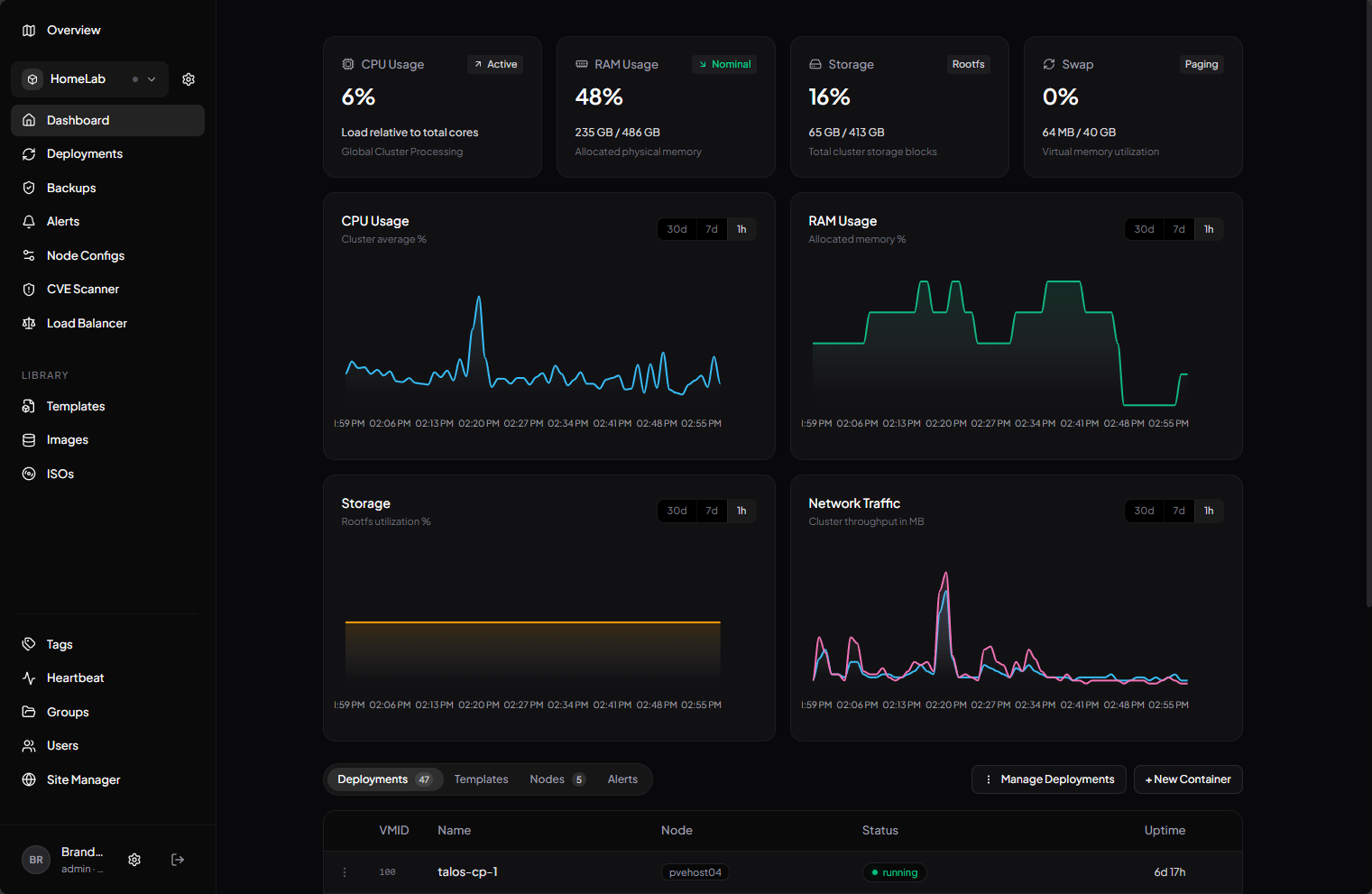Viewport: 1372px width, 894px height.
Task: Click the logout icon next to user profile
Action: click(178, 860)
